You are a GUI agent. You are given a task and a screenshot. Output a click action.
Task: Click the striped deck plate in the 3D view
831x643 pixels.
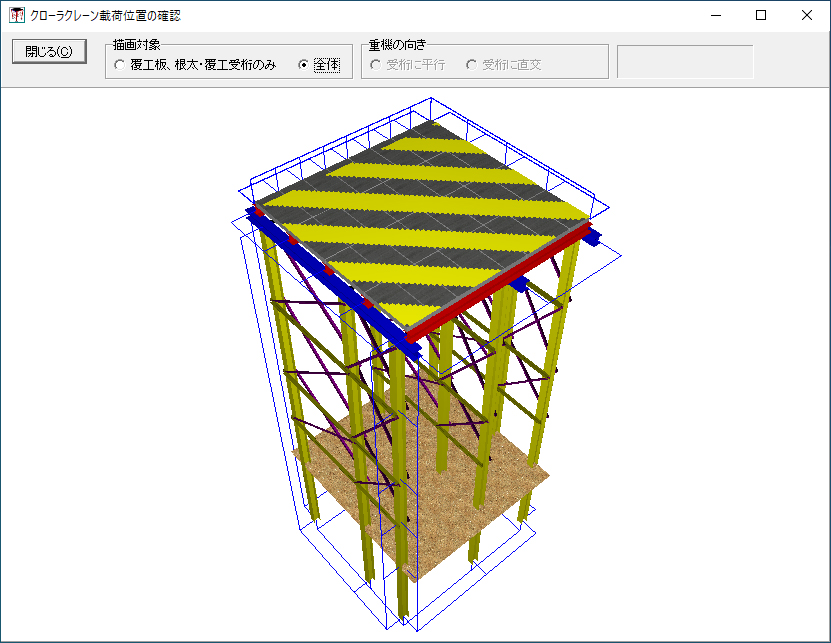click(x=424, y=223)
